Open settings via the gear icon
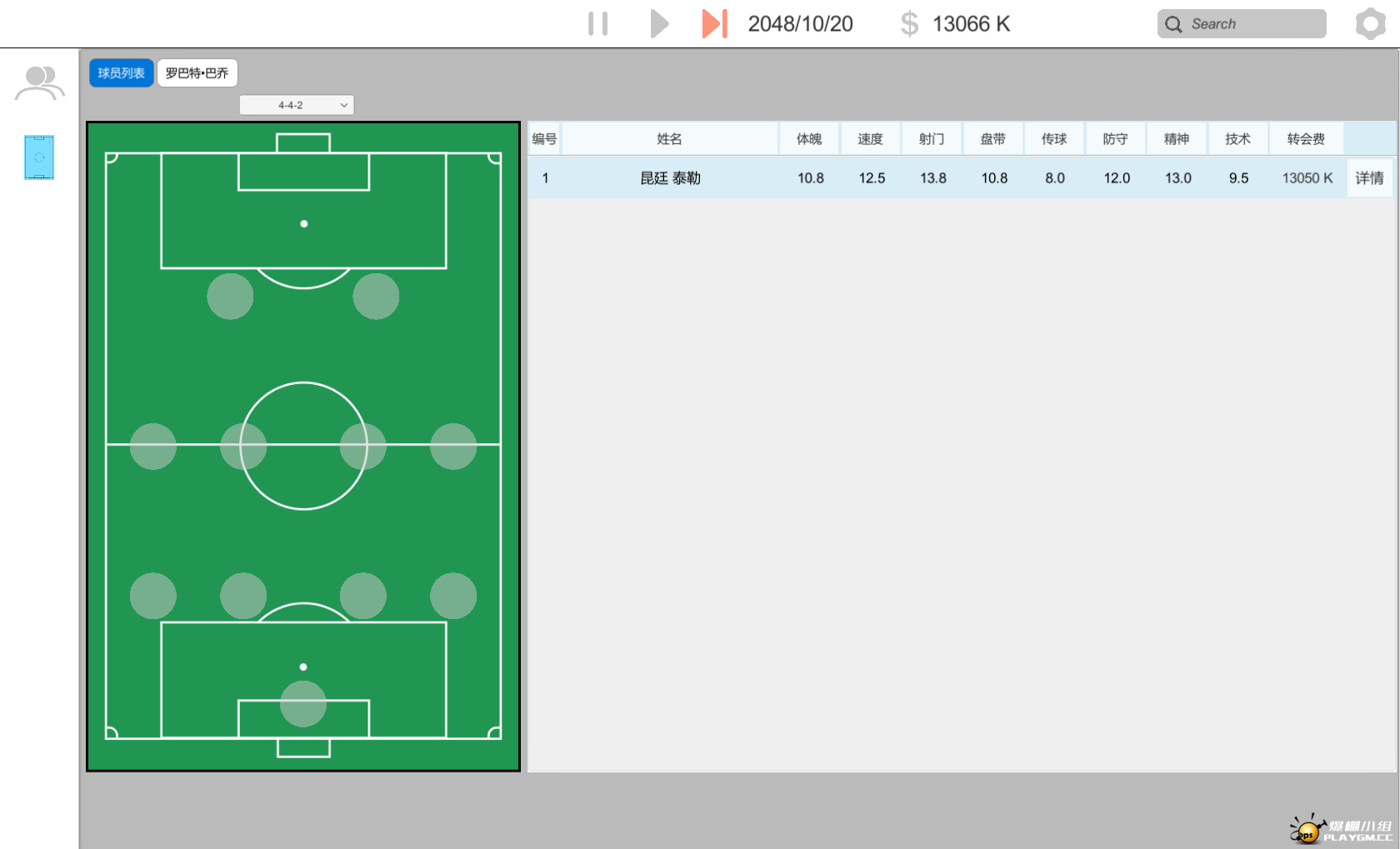This screenshot has height=849, width=1400. tap(1370, 24)
